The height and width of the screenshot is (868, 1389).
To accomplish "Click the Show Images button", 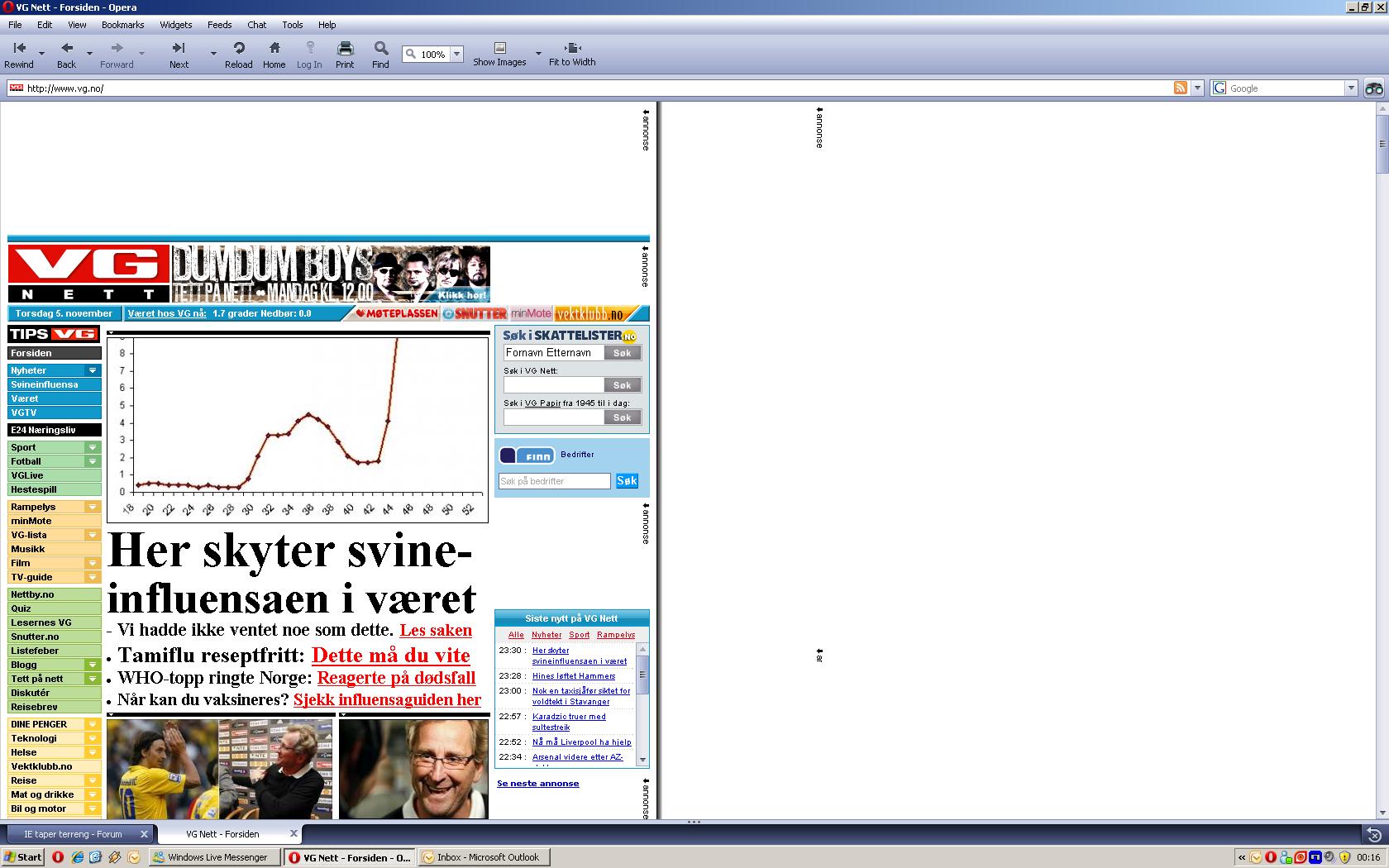I will pos(499,55).
